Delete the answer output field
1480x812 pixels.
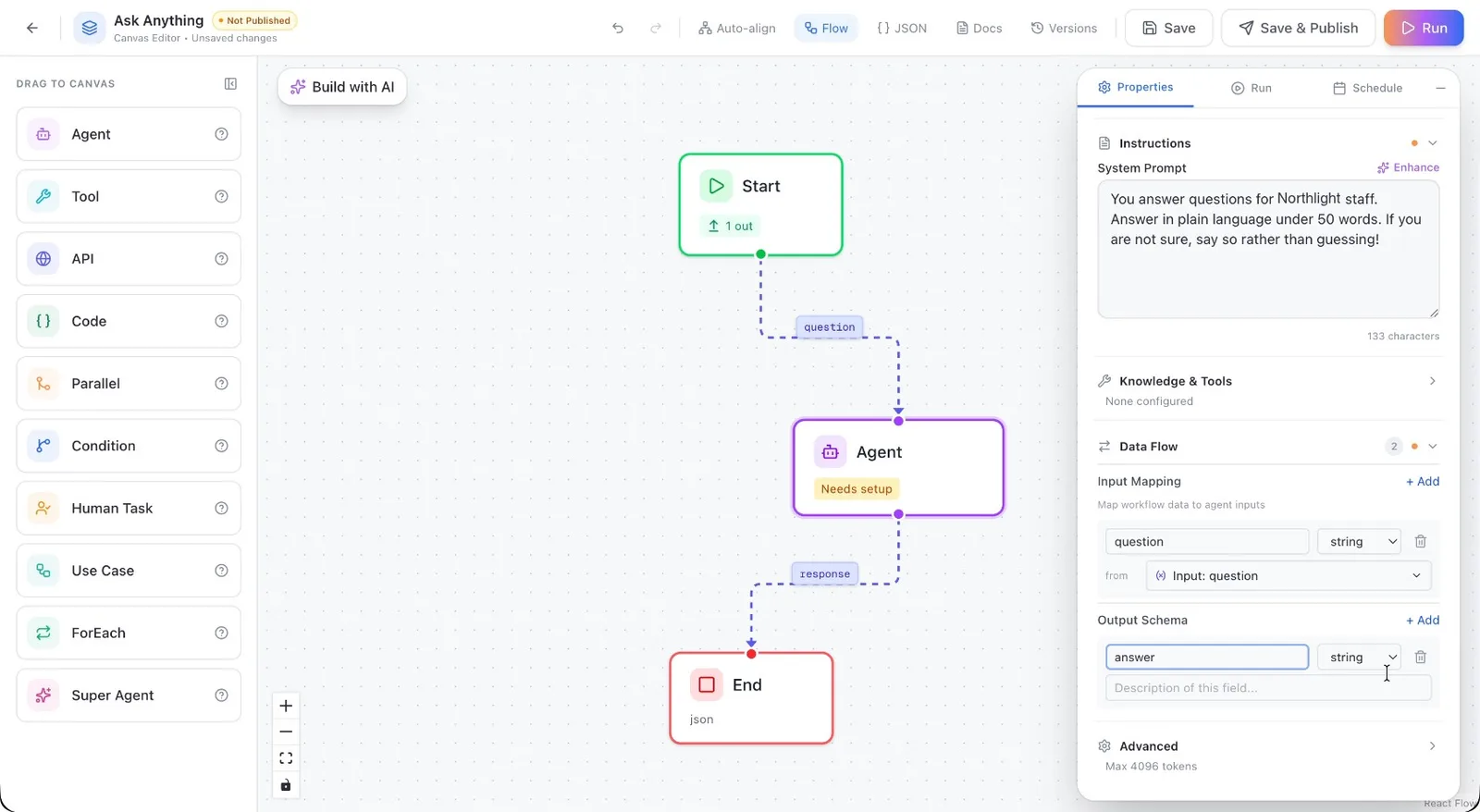tap(1421, 657)
